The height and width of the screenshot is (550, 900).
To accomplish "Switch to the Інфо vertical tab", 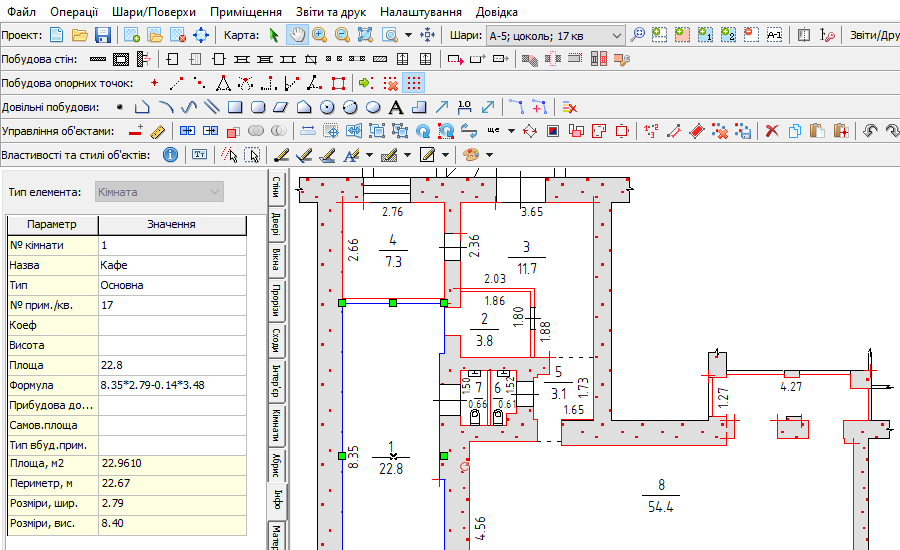I will [x=276, y=499].
